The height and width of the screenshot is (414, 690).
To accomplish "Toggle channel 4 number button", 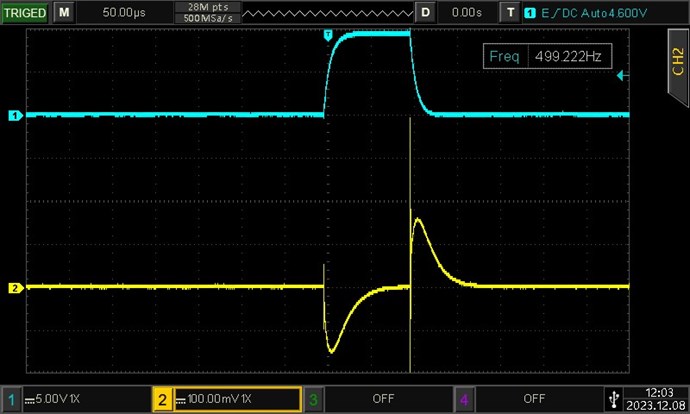I will pyautogui.click(x=464, y=399).
